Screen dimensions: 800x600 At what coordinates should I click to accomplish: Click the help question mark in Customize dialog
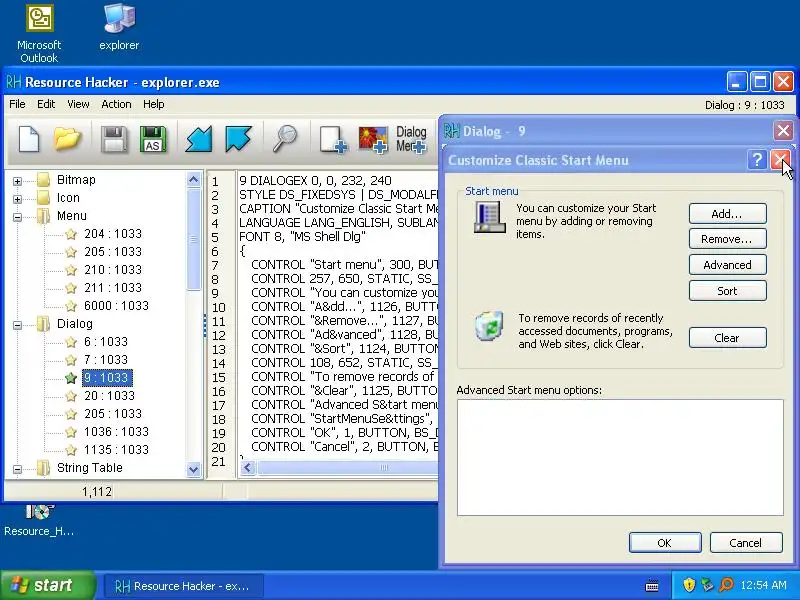pyautogui.click(x=757, y=160)
